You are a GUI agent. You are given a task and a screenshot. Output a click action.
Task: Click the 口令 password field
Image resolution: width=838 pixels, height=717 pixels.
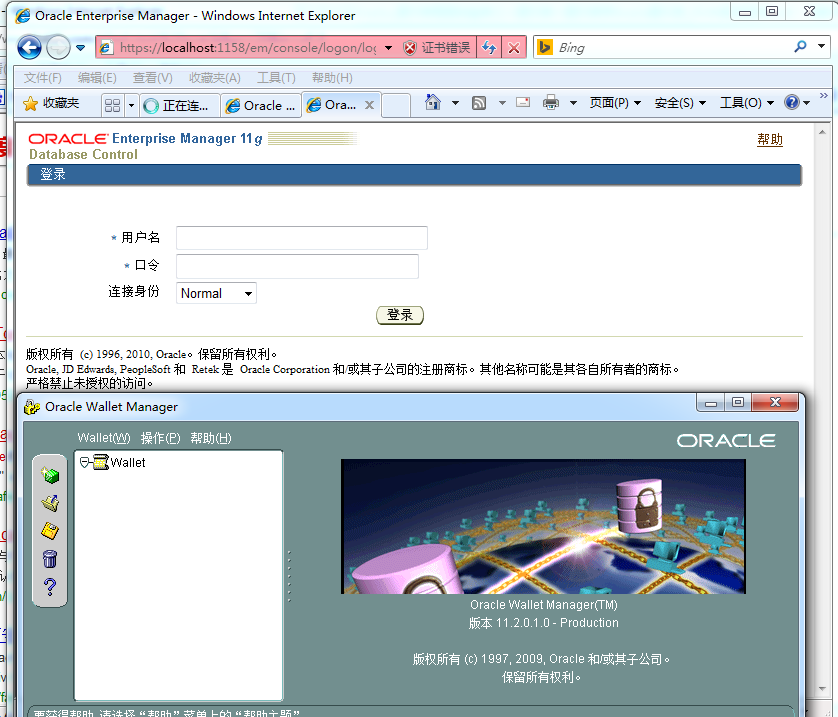coord(297,266)
